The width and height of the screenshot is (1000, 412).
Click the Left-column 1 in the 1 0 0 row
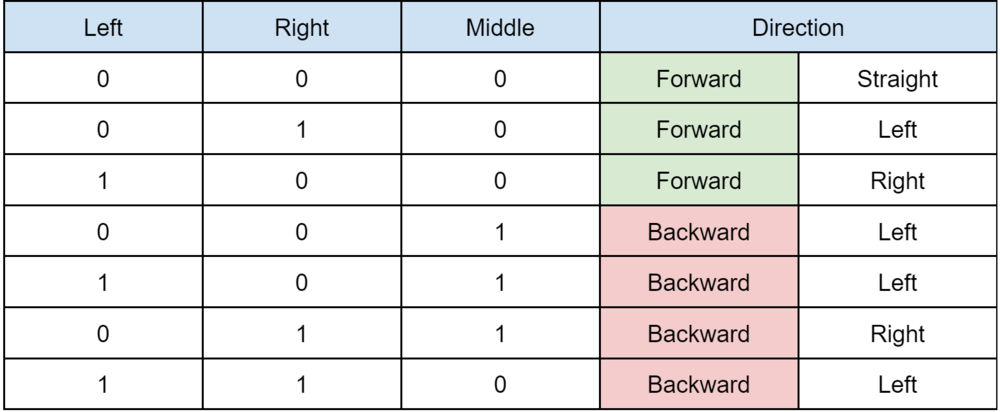[x=103, y=180]
